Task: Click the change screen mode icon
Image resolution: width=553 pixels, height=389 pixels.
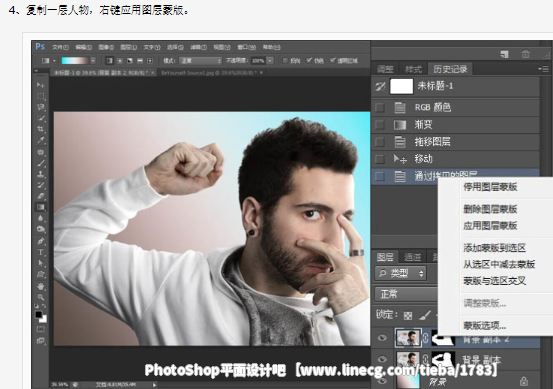Action: 41,341
